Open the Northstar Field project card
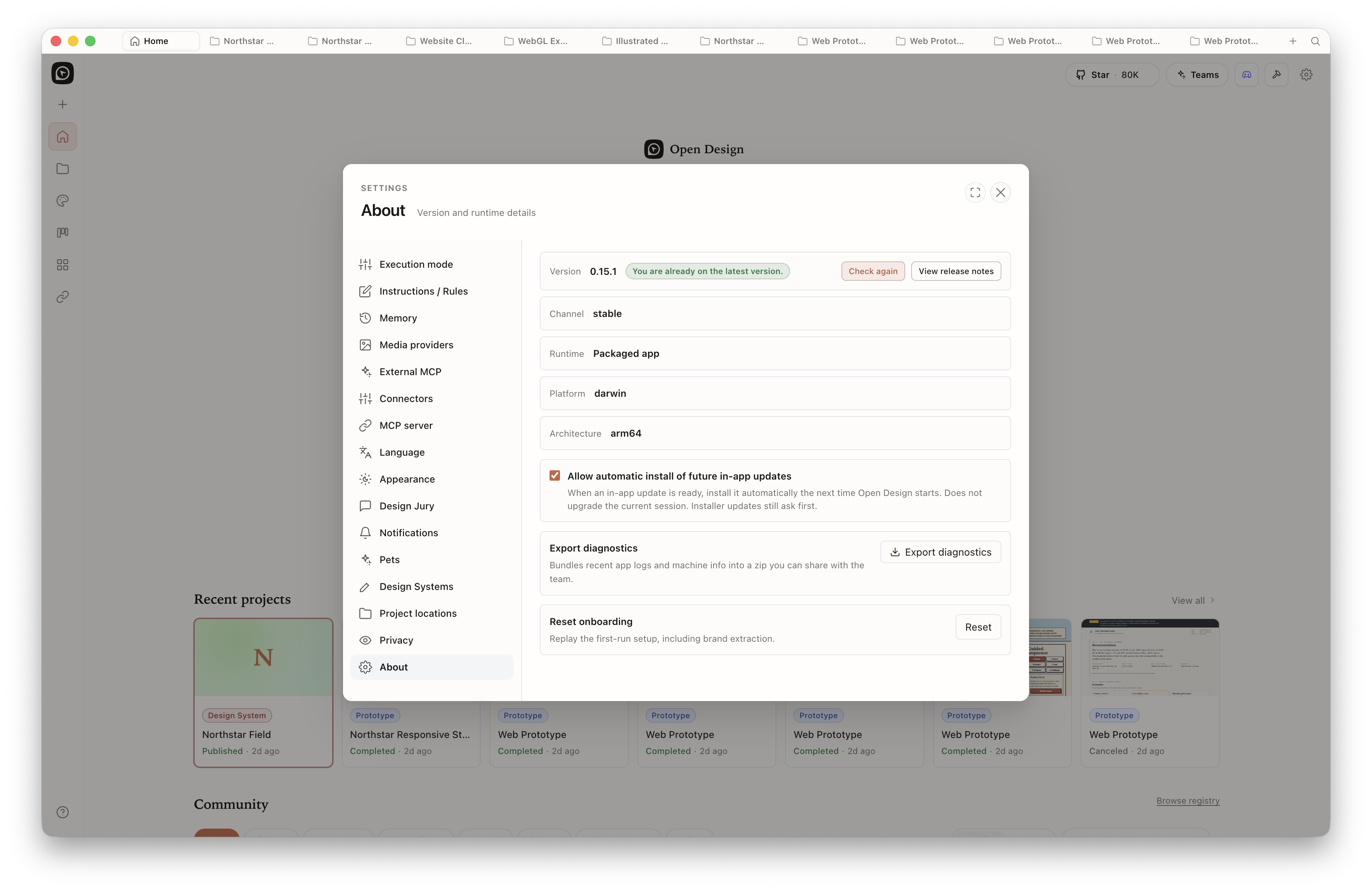The width and height of the screenshot is (1372, 892). (264, 692)
